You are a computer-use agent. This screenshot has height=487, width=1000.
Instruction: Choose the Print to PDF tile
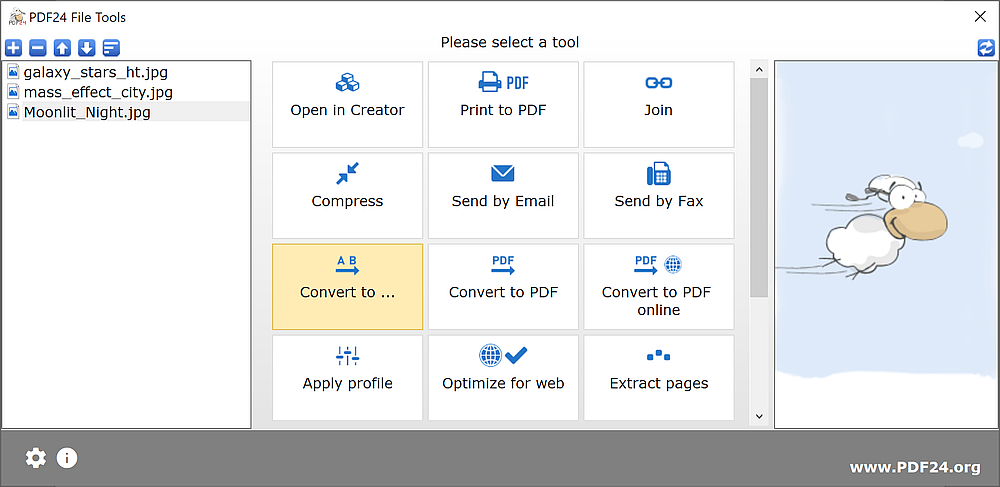click(503, 105)
